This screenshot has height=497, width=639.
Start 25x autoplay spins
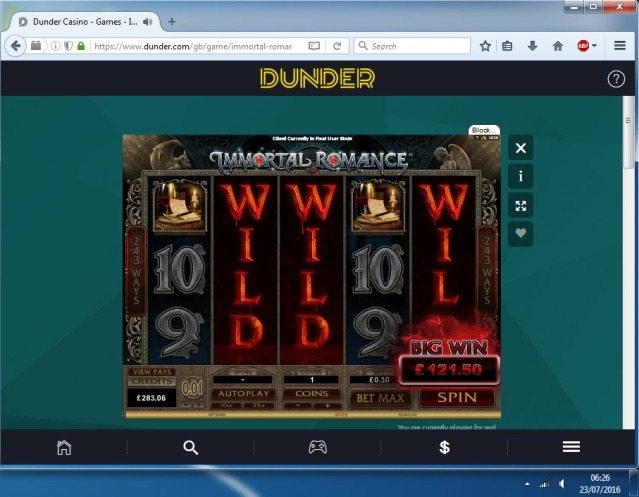tap(259, 406)
